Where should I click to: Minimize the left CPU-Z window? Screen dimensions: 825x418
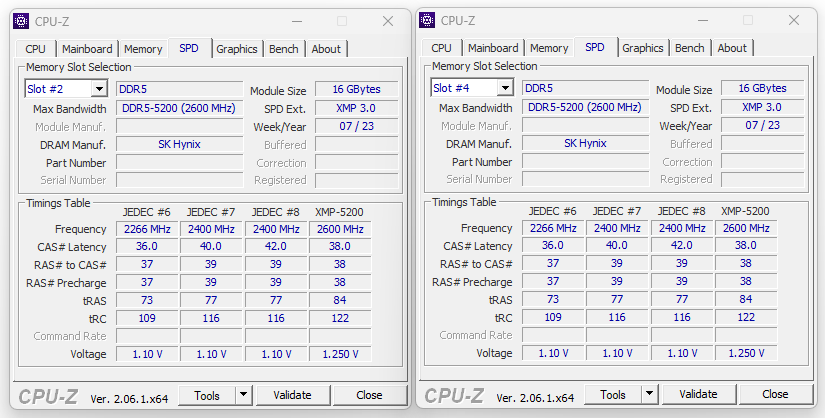(x=297, y=21)
